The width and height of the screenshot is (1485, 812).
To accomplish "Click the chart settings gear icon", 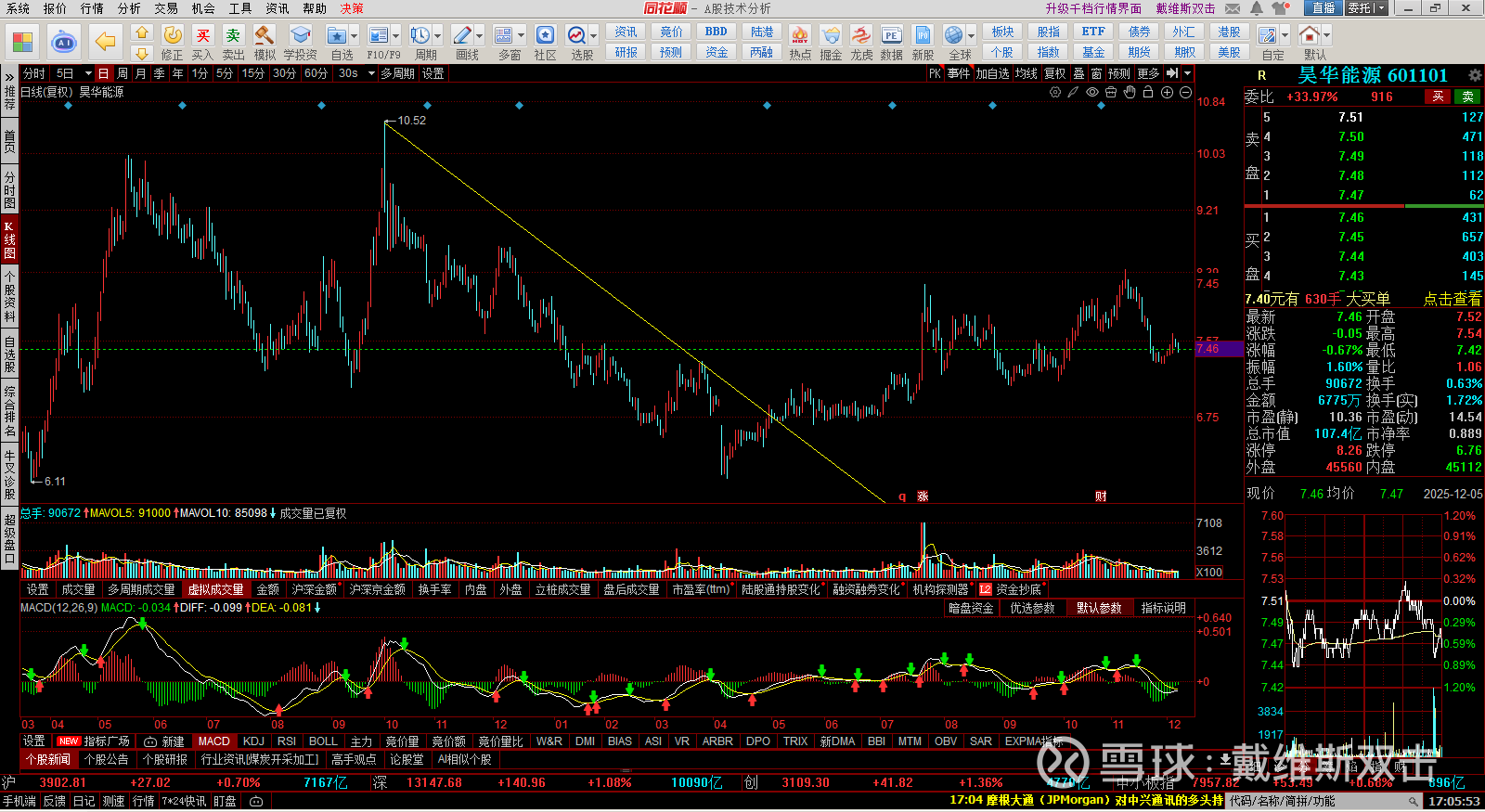I will (x=1055, y=92).
